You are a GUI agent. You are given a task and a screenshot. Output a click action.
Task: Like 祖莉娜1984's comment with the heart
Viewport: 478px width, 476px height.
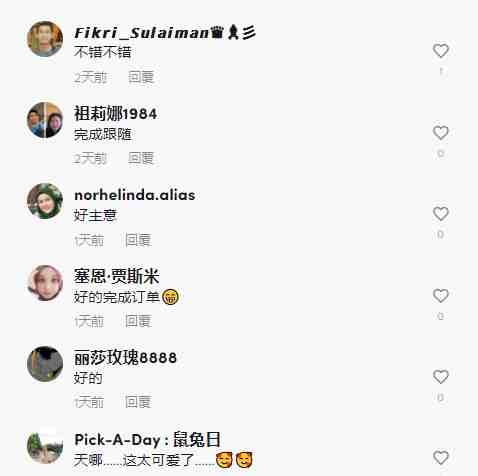(x=441, y=133)
